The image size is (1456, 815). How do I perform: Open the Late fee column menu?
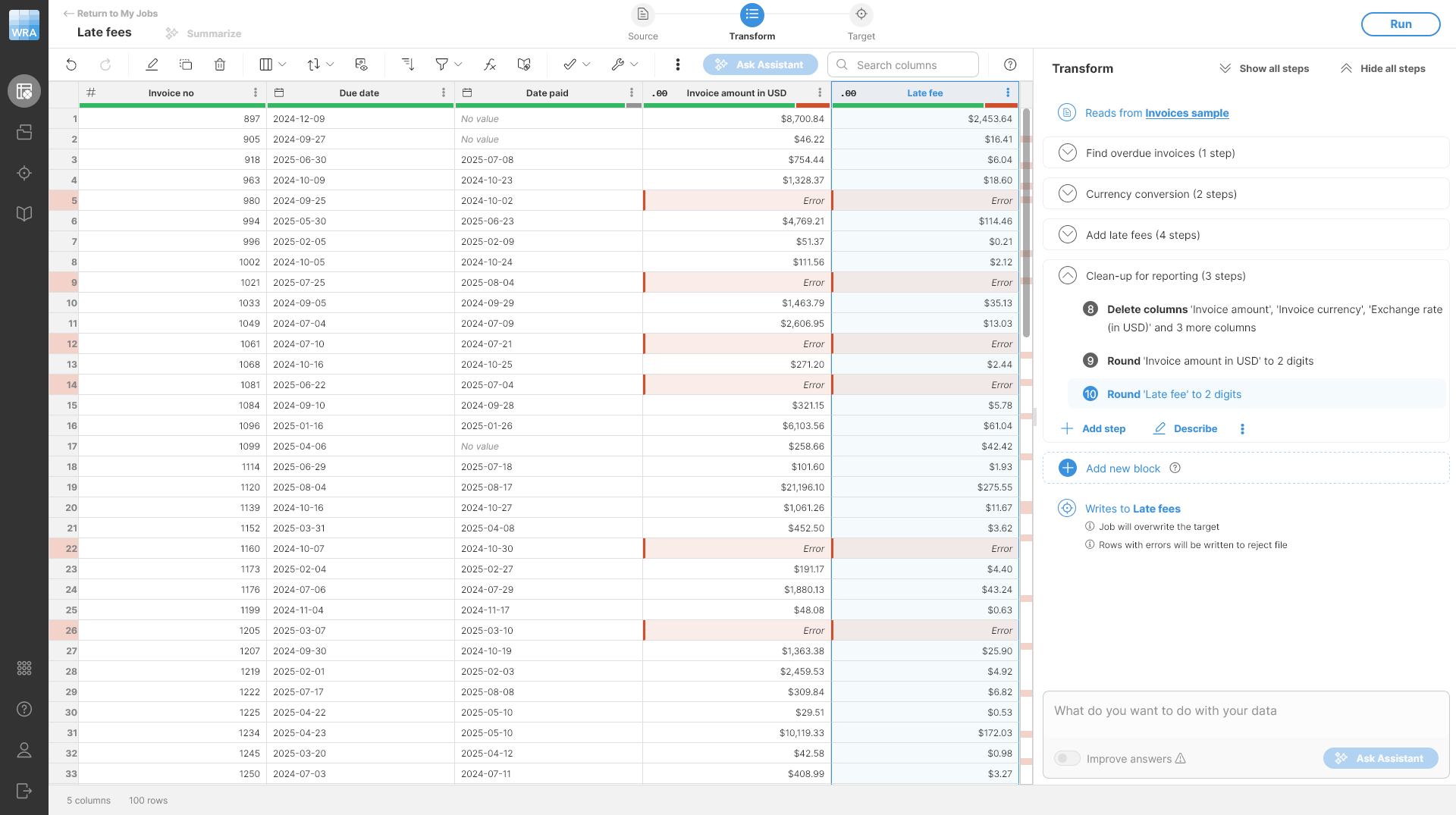point(1008,92)
